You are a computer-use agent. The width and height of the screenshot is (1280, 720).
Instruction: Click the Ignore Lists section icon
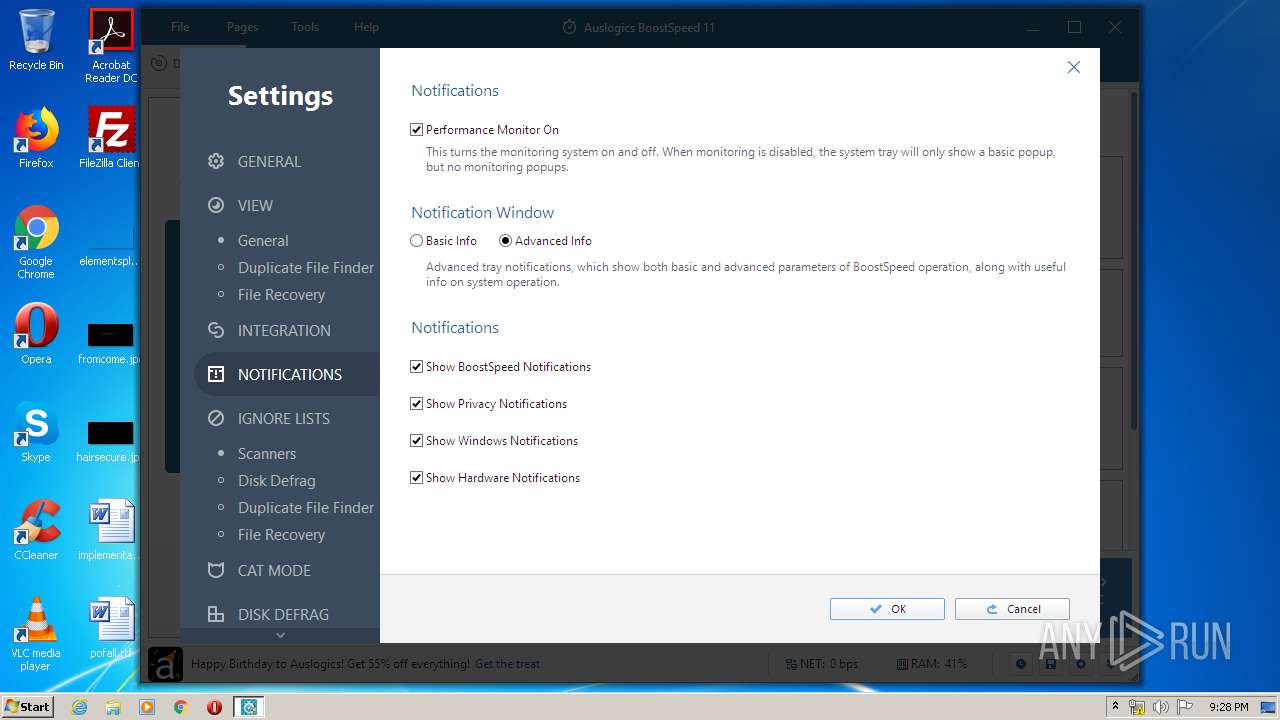coord(215,418)
